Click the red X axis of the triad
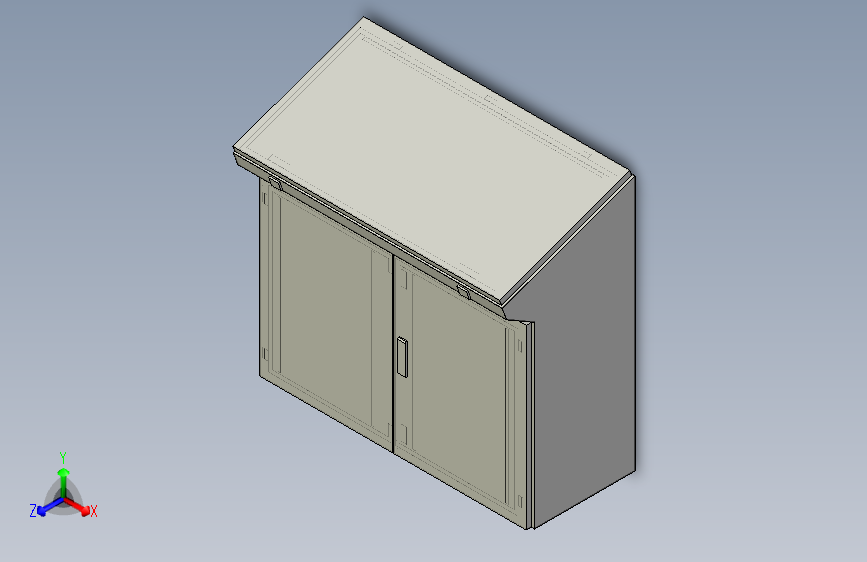The image size is (867, 562). coord(78,507)
